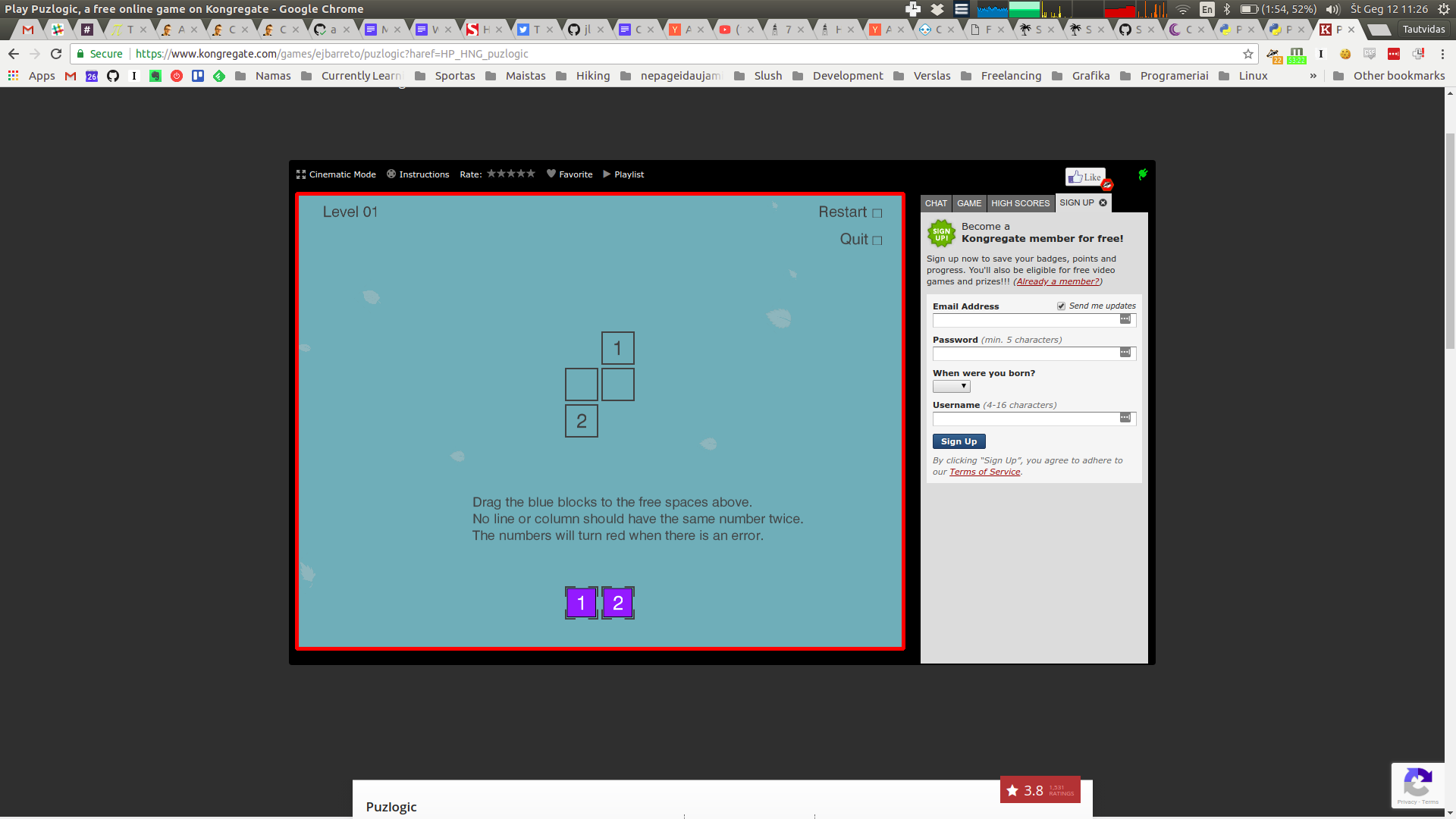1456x819 pixels.
Task: Click the Terms of Service link
Action: (984, 471)
